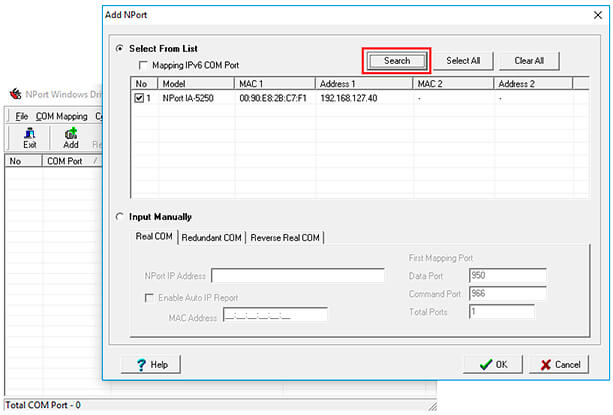Click the NPort IP Address input field
This screenshot has height=415, width=613.
point(298,275)
